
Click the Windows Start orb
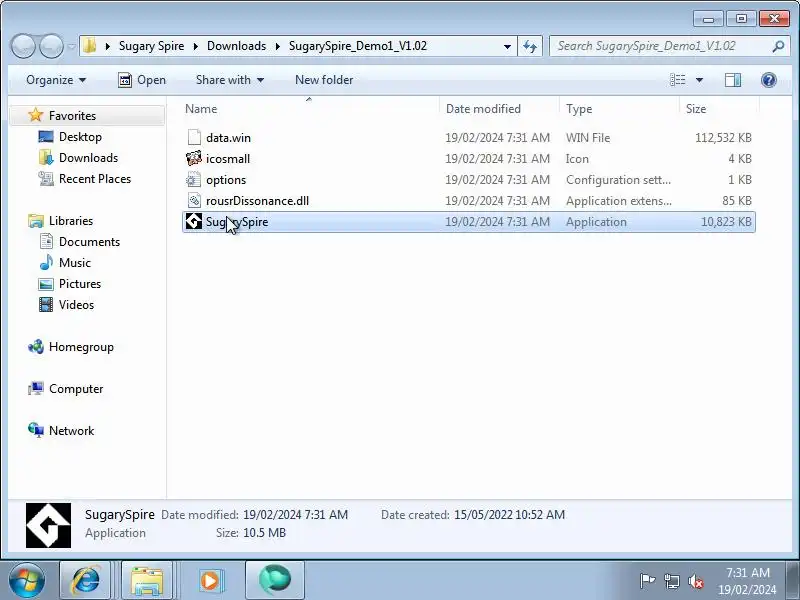click(x=26, y=581)
